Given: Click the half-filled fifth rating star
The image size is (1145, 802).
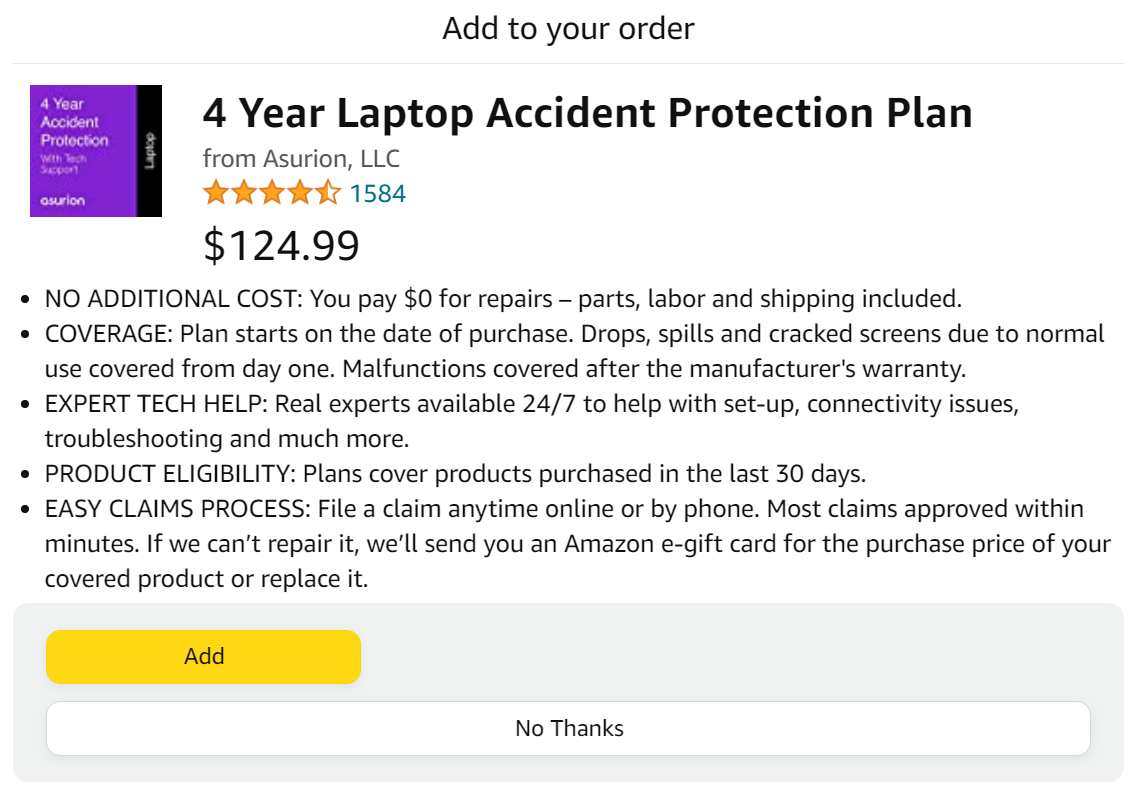Looking at the screenshot, I should coord(329,192).
